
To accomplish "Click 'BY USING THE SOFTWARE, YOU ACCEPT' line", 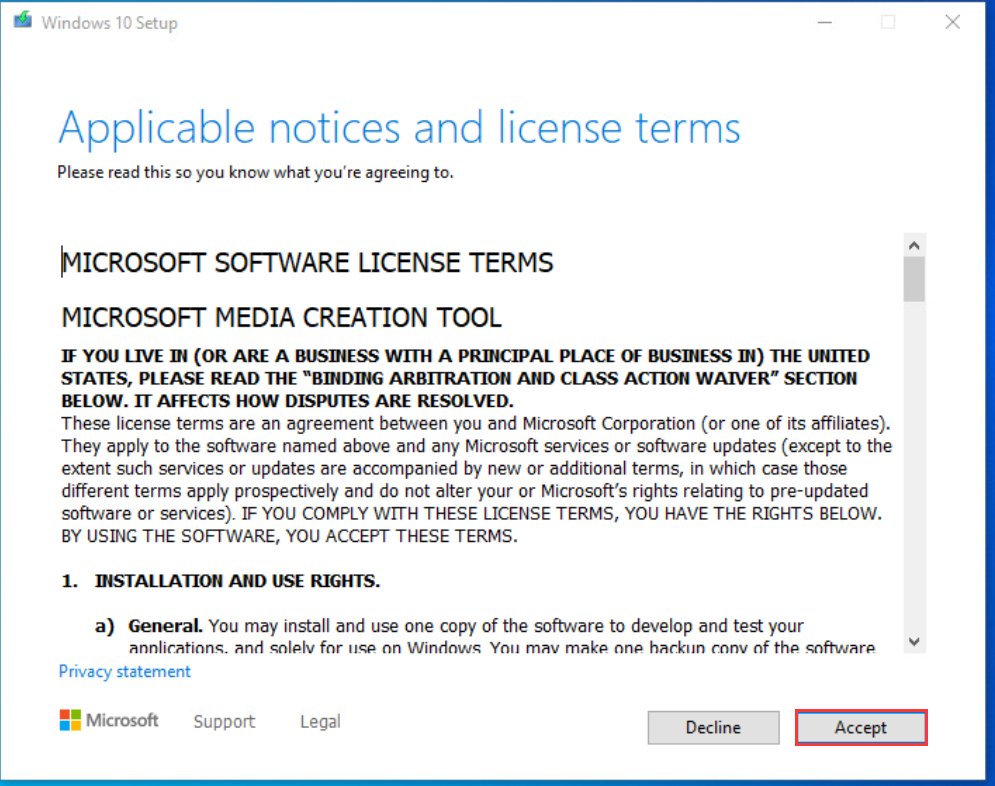I will point(289,536).
